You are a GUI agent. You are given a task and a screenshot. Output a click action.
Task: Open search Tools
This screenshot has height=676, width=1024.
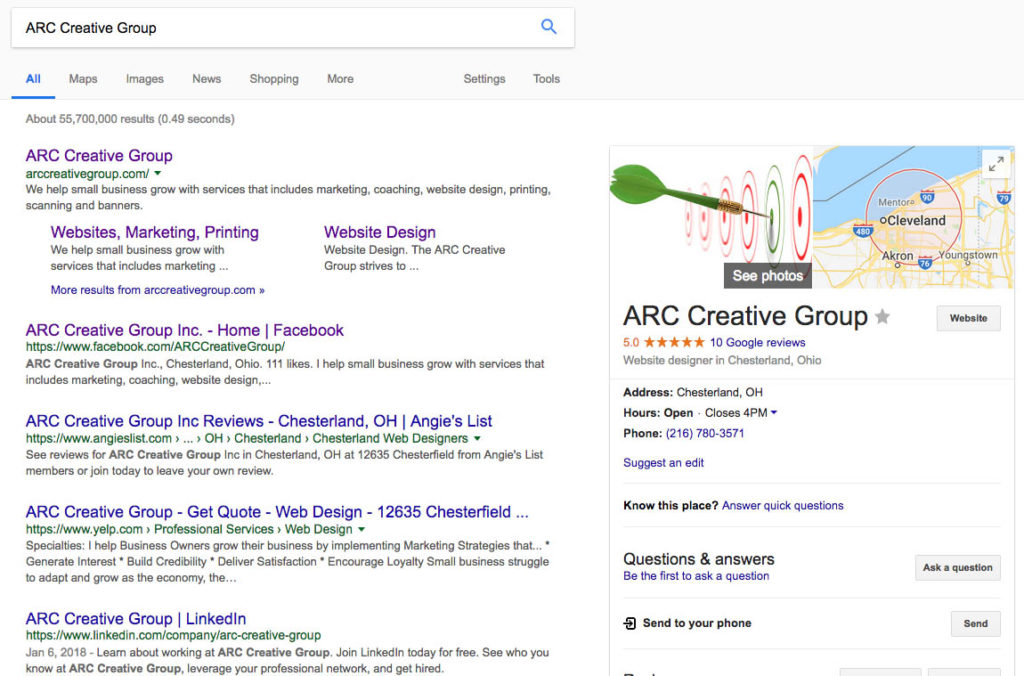tap(546, 79)
